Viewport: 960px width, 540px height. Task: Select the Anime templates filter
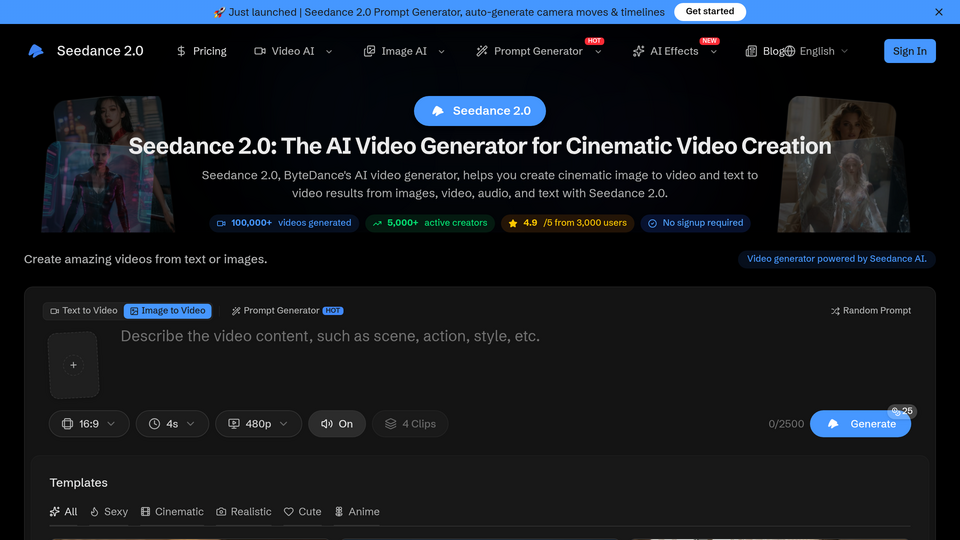point(357,512)
